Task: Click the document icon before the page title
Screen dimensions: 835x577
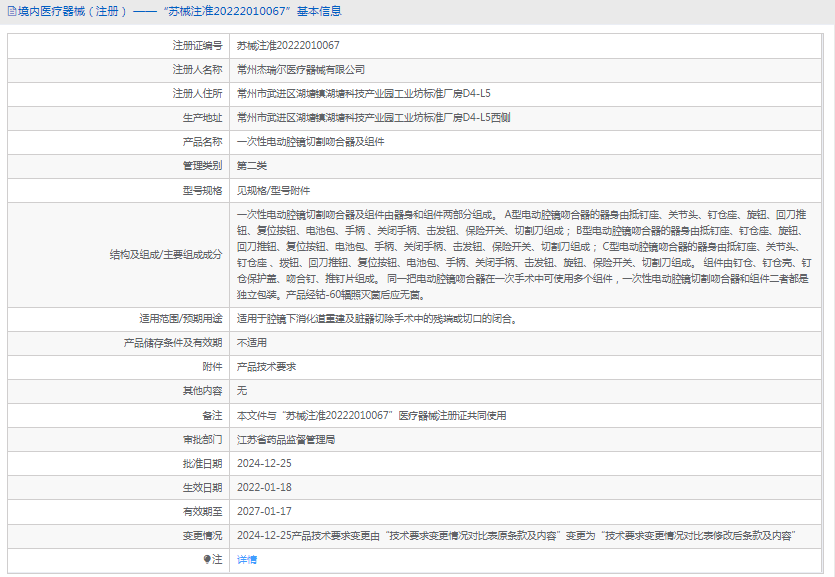Action: pyautogui.click(x=12, y=11)
